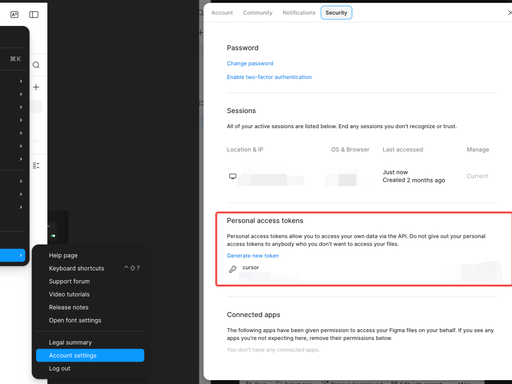Click the "Manage" column header
The height and width of the screenshot is (384, 512).
[478, 149]
